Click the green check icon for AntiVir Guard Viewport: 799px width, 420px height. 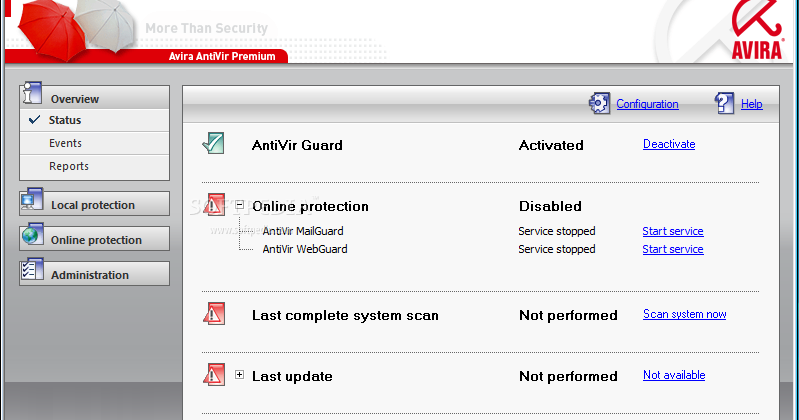click(x=214, y=143)
